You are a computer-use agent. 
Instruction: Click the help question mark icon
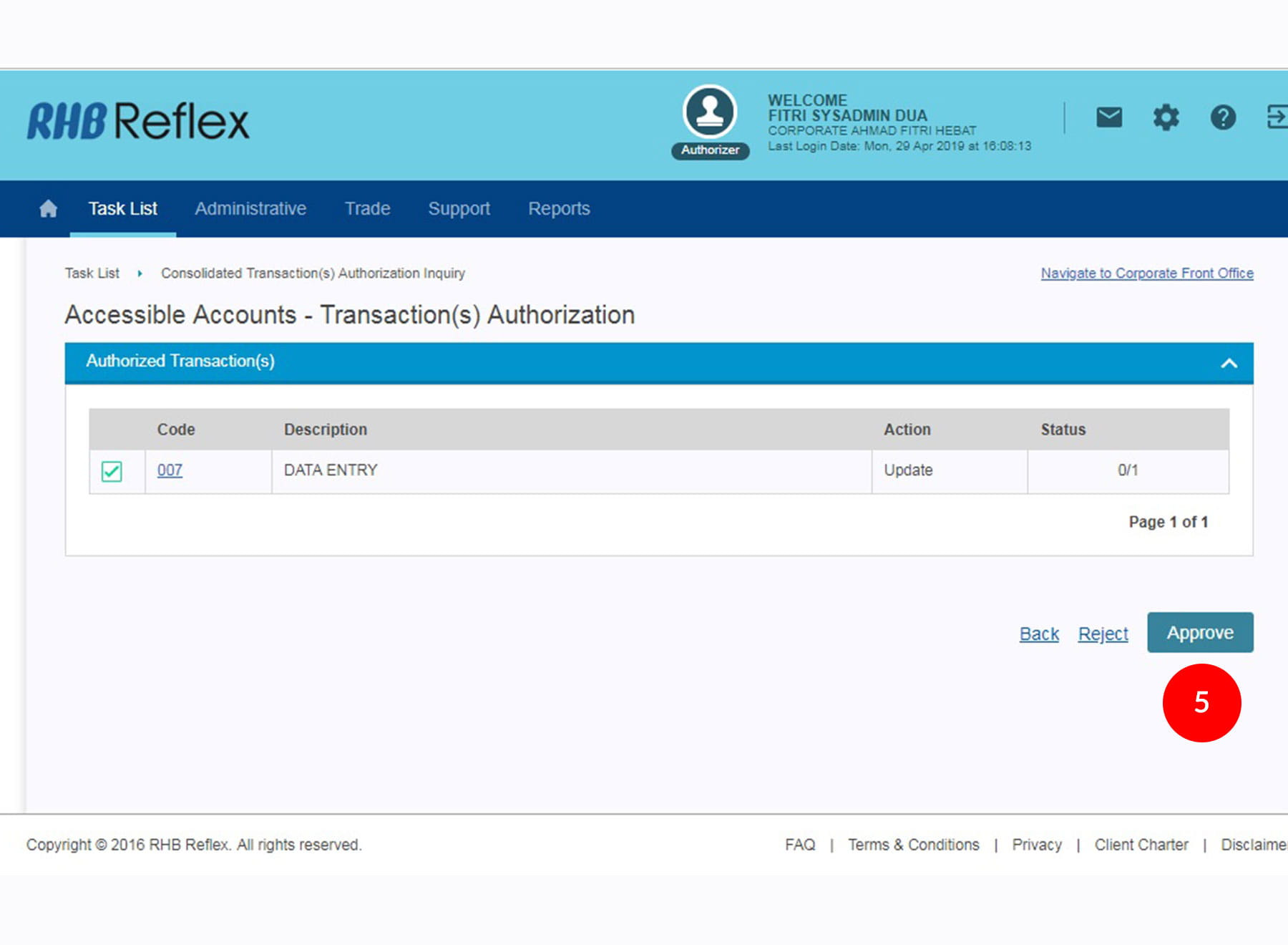pyautogui.click(x=1223, y=117)
